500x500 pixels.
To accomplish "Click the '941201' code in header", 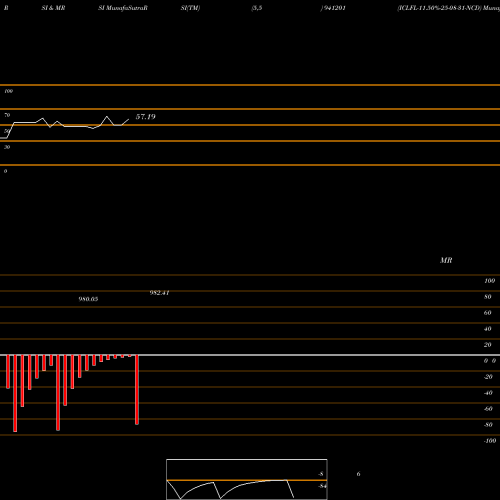I will 335,8.
